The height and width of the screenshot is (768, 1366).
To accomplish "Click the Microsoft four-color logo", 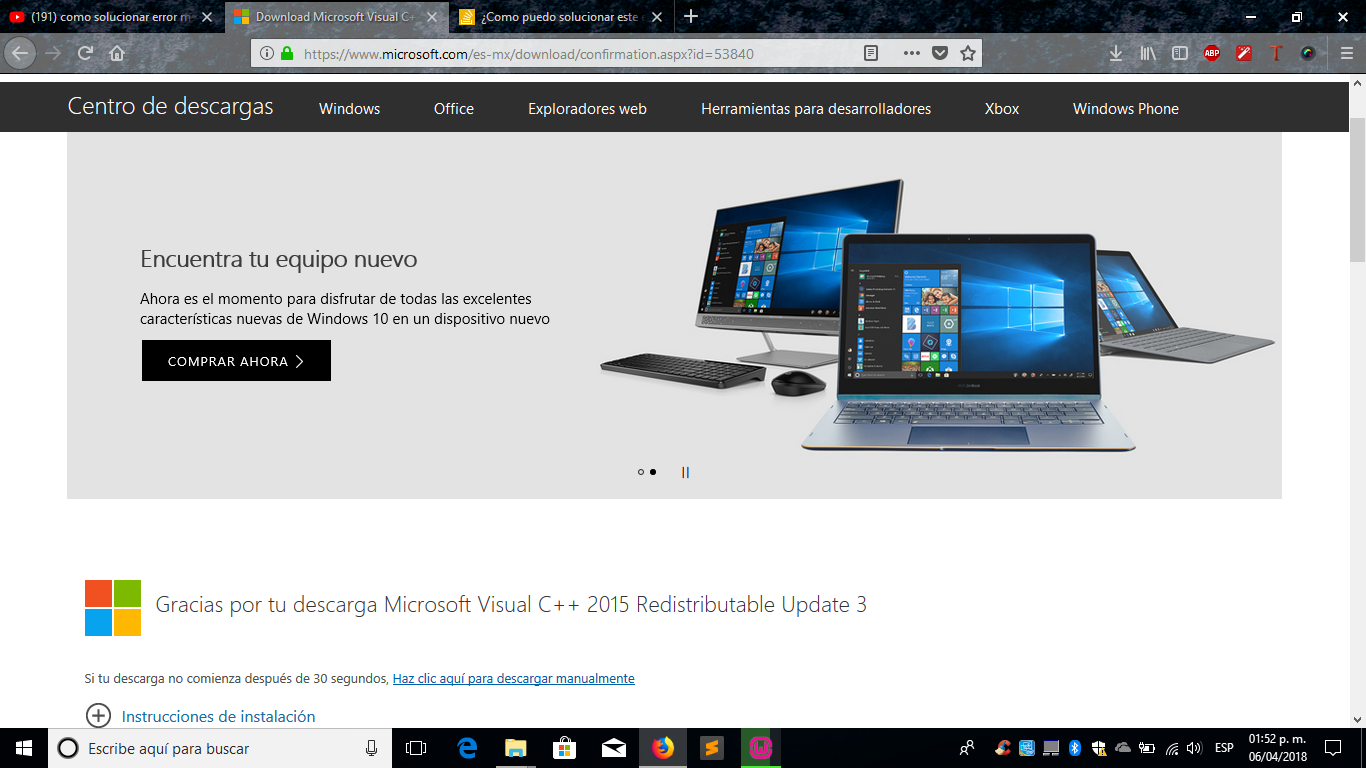I will [113, 608].
